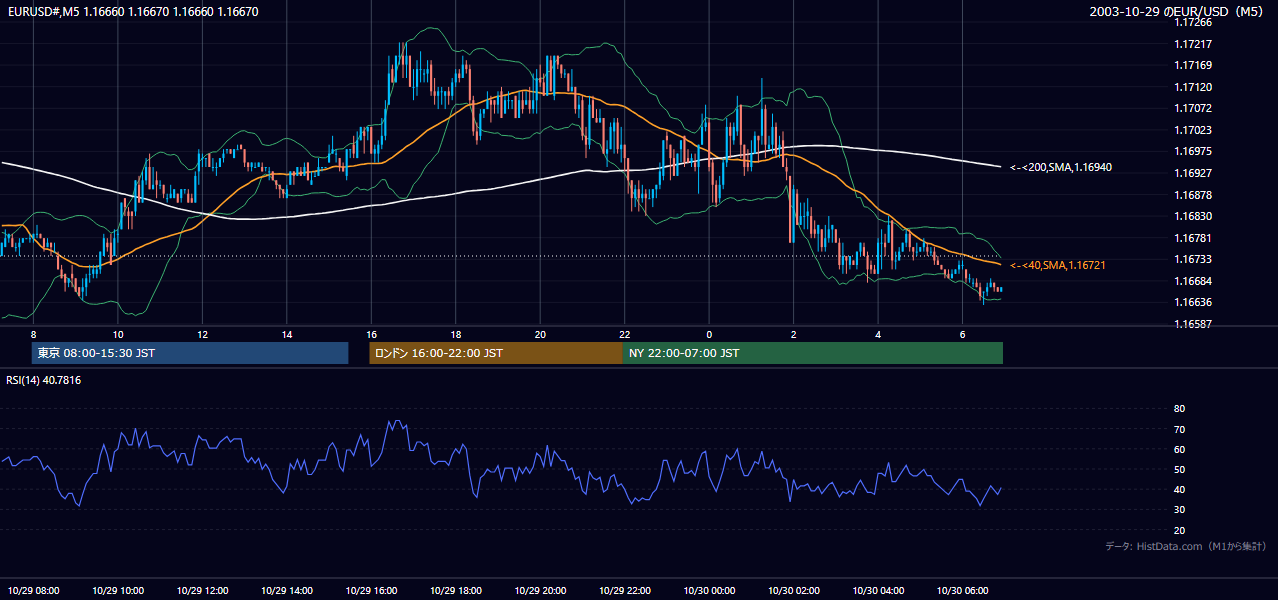The width and height of the screenshot is (1278, 600).
Task: Click price level 1.17266 on the price axis
Action: [x=1193, y=21]
